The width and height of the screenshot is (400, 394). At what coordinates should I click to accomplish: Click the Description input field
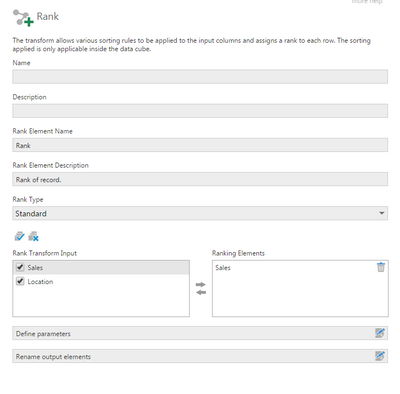click(x=200, y=111)
